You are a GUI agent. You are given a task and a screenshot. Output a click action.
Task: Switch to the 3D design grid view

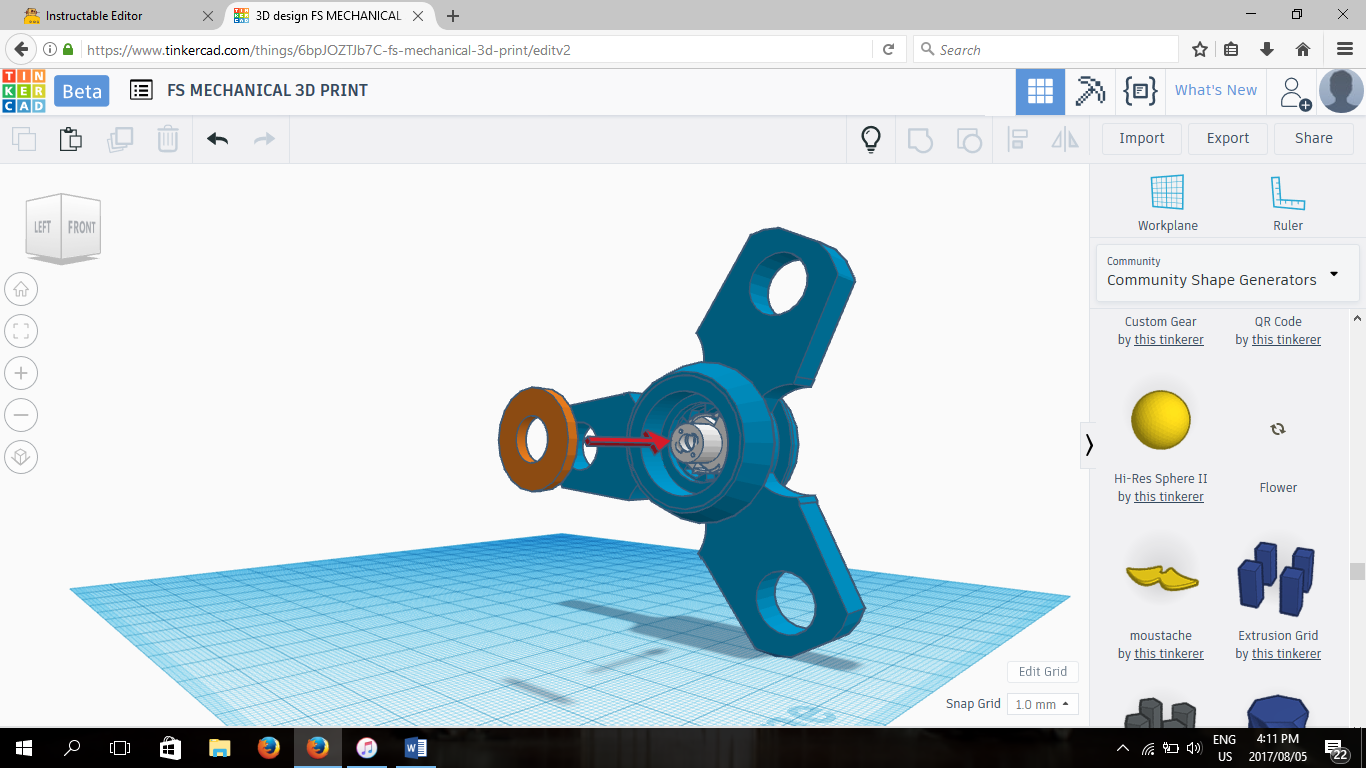click(x=1040, y=92)
